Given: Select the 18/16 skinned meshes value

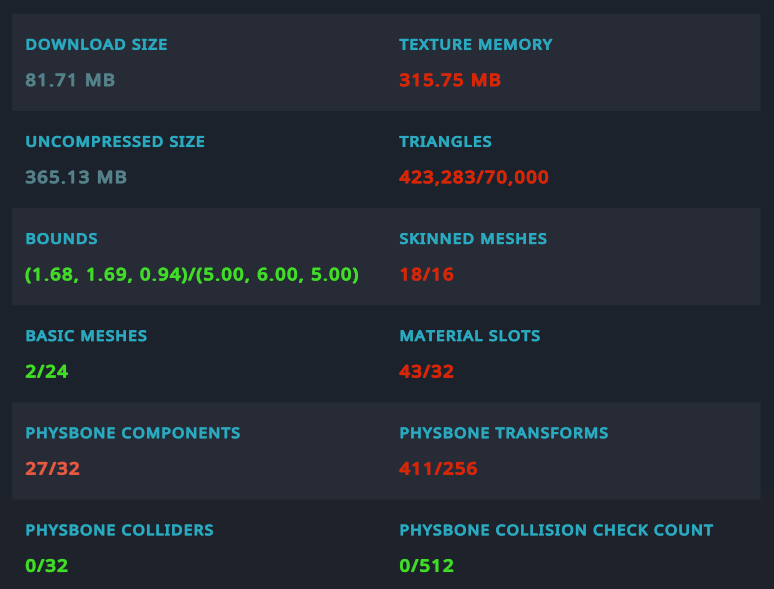Looking at the screenshot, I should (x=426, y=275).
